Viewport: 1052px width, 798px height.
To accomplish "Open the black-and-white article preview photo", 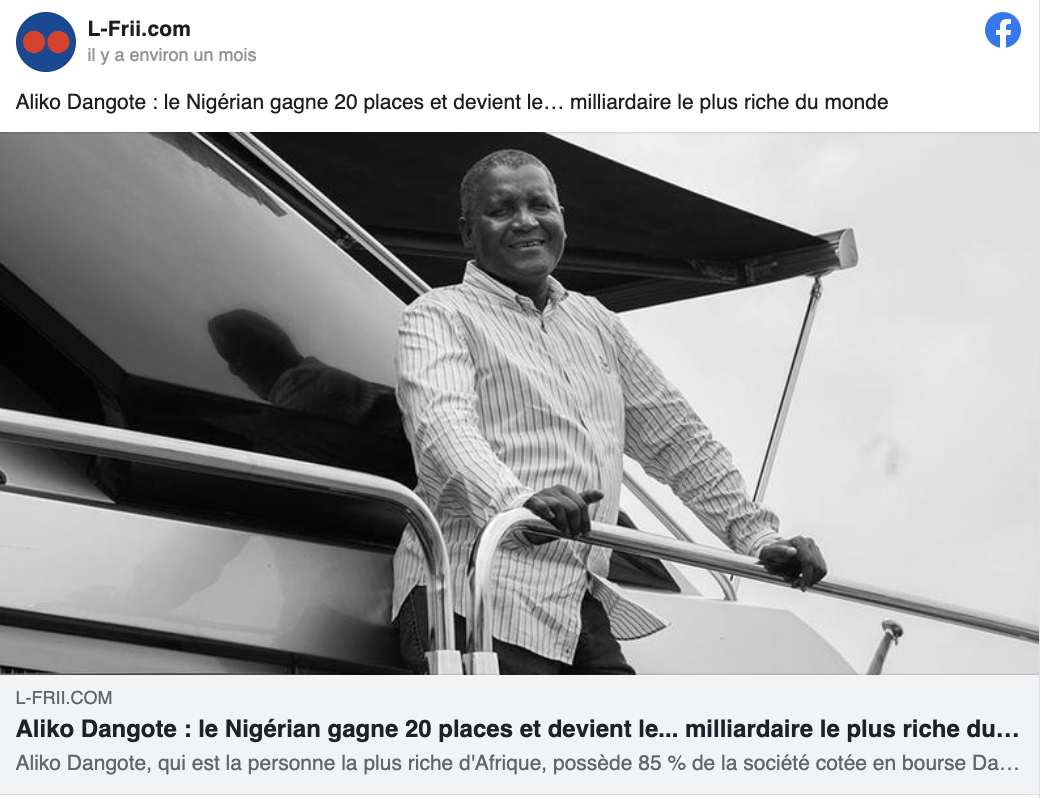I will click(519, 403).
